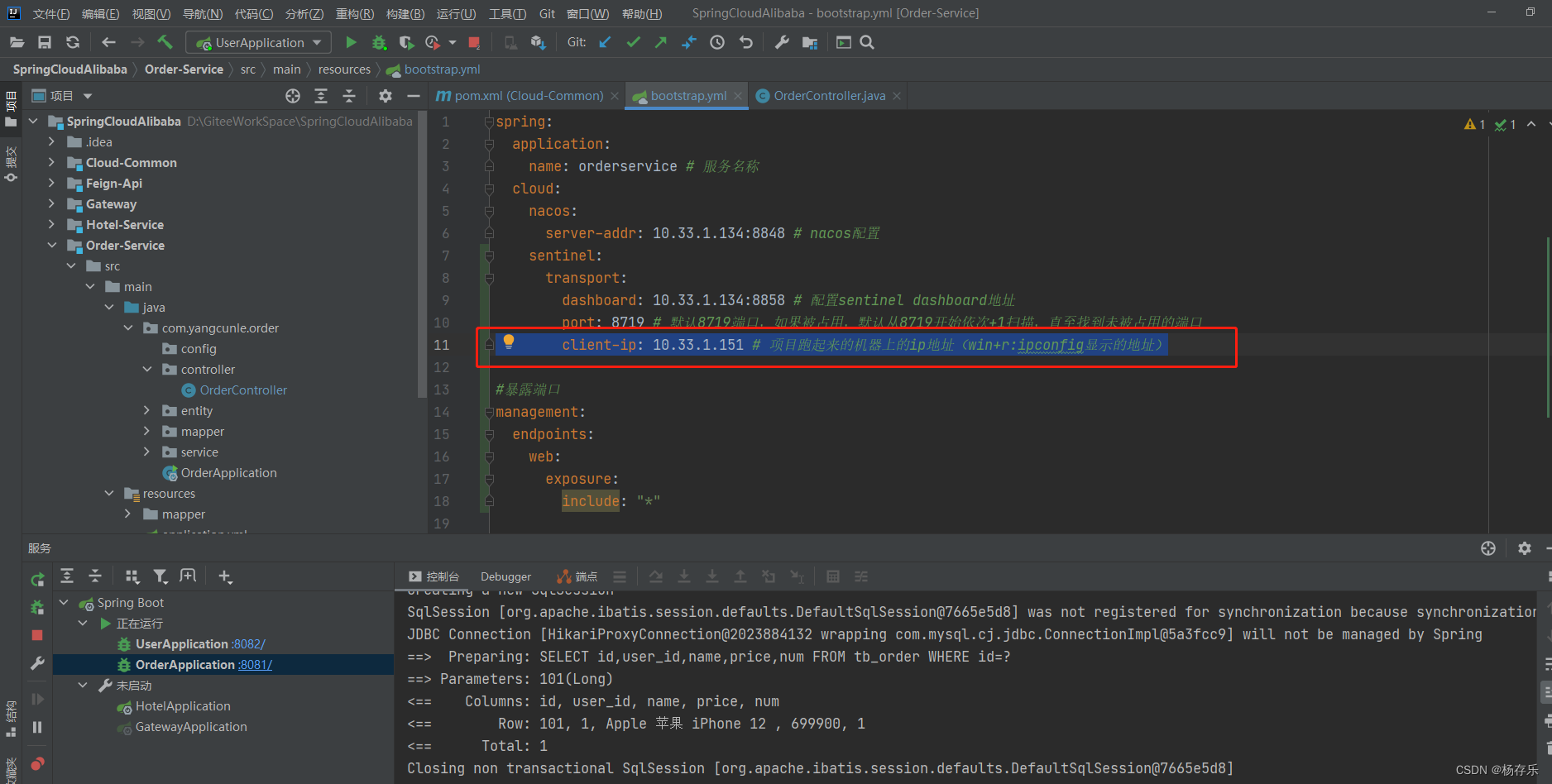Click the View Breakpoints red circles icon

37,763
